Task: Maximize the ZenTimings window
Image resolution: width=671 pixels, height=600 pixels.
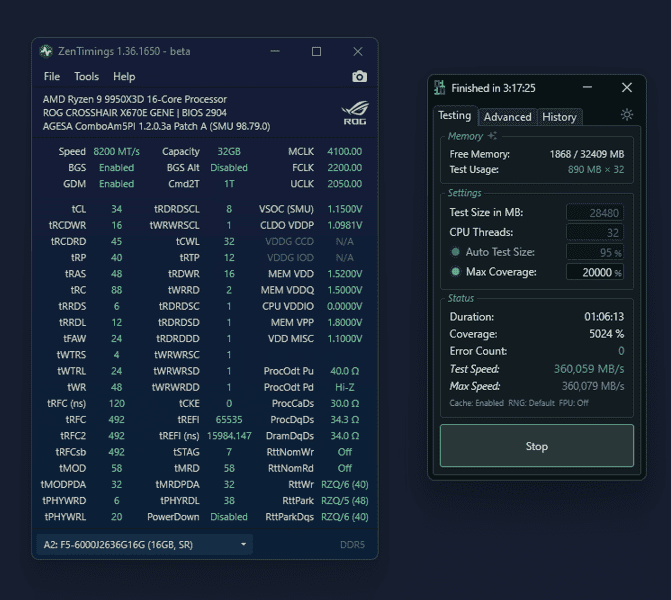Action: [x=316, y=51]
